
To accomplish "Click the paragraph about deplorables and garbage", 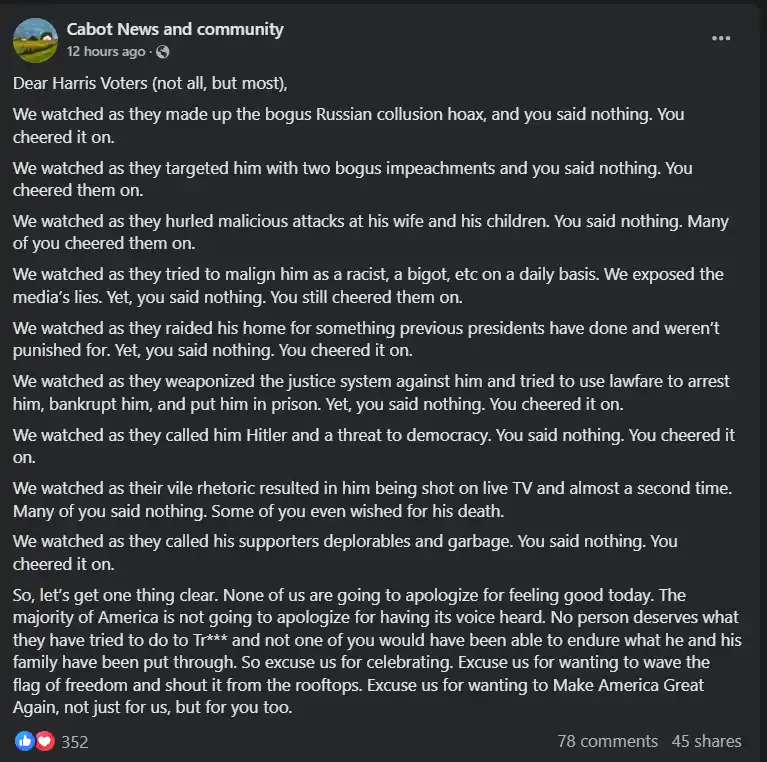I will pyautogui.click(x=345, y=553).
